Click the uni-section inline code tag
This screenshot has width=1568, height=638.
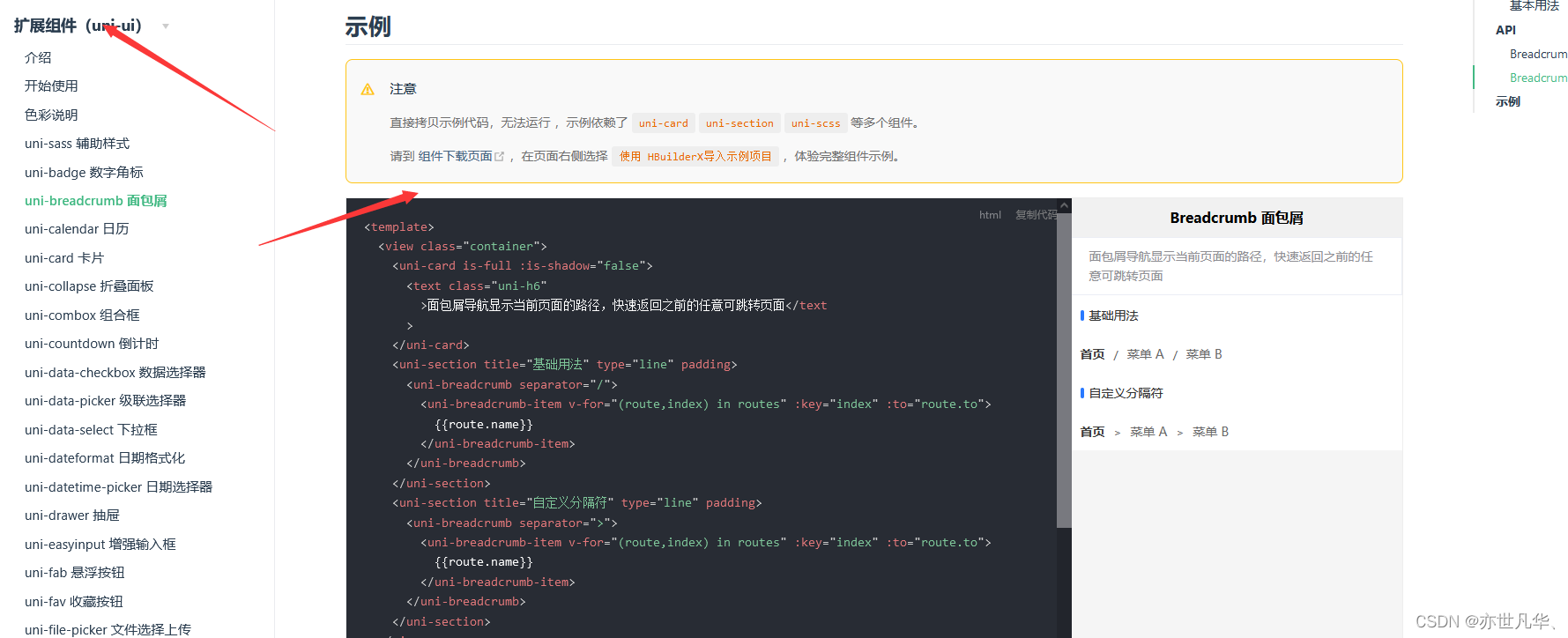pos(739,123)
